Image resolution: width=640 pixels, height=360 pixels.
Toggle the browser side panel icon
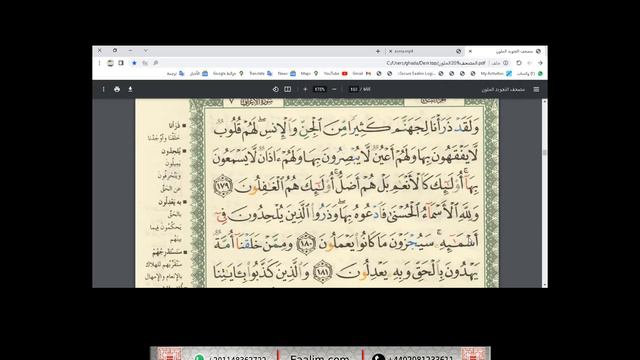click(121, 63)
